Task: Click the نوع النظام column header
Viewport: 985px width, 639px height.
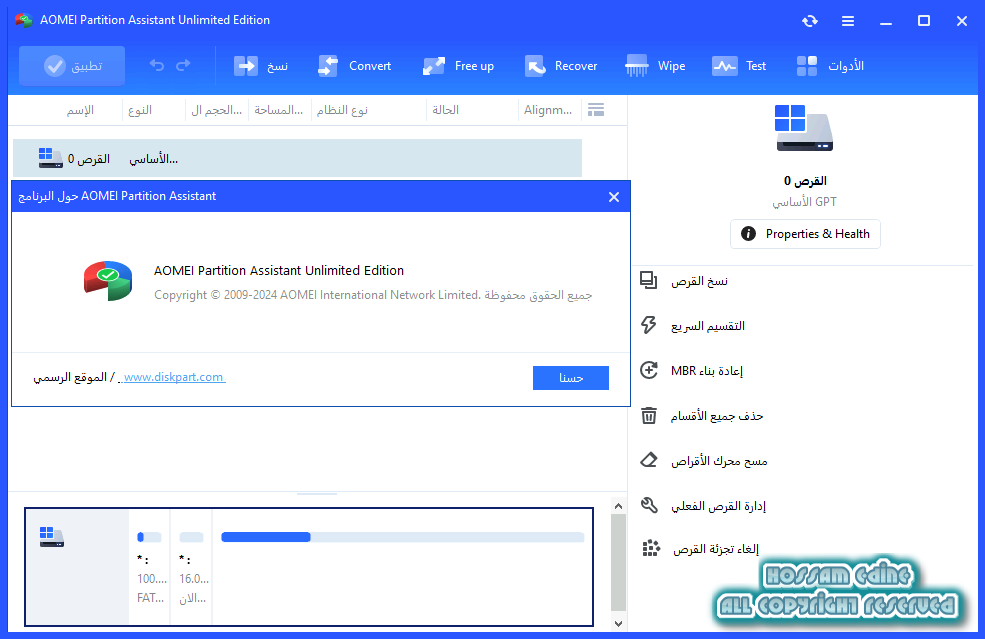Action: (x=342, y=110)
